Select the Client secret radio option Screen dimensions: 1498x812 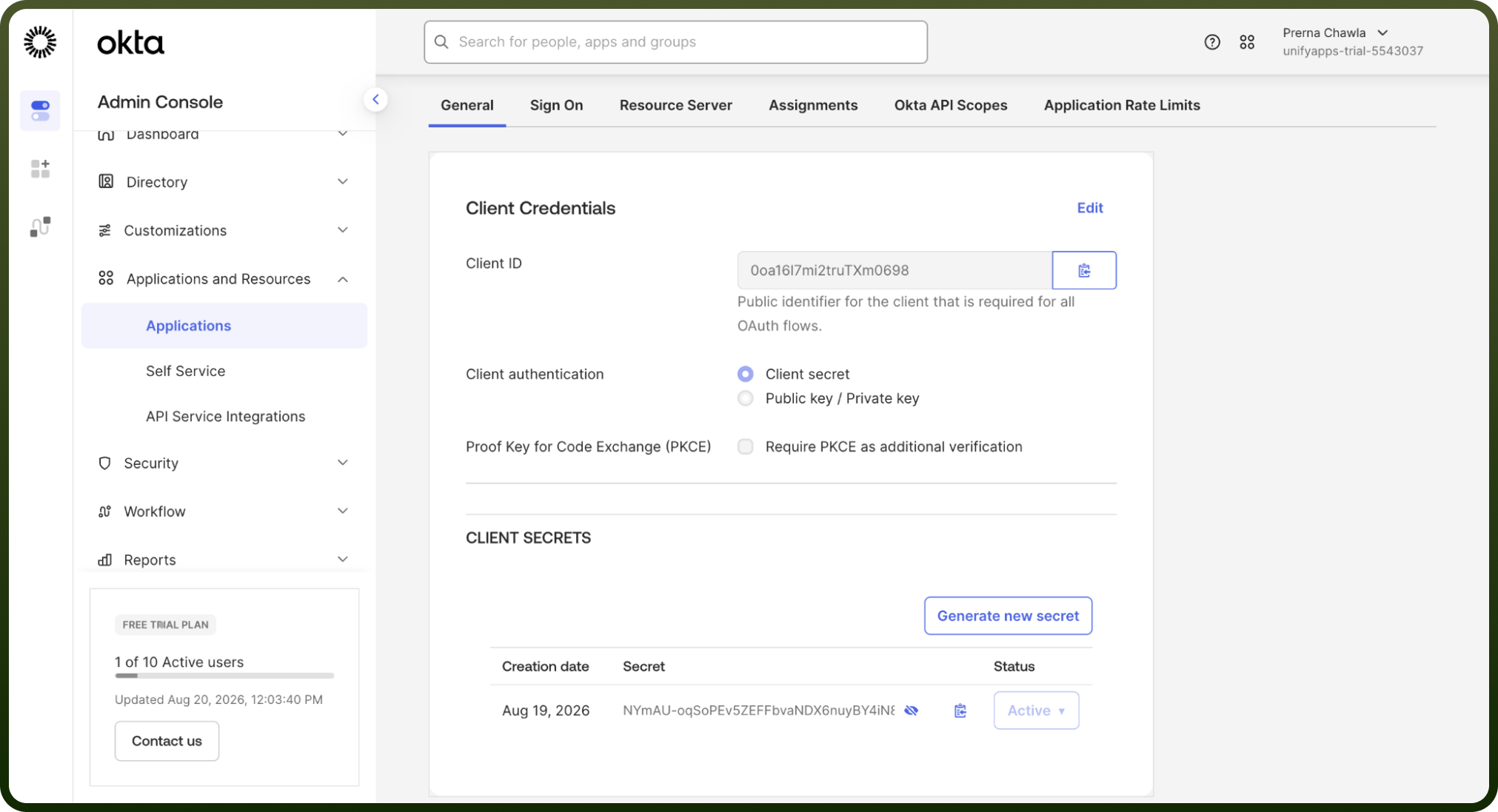pyautogui.click(x=746, y=374)
